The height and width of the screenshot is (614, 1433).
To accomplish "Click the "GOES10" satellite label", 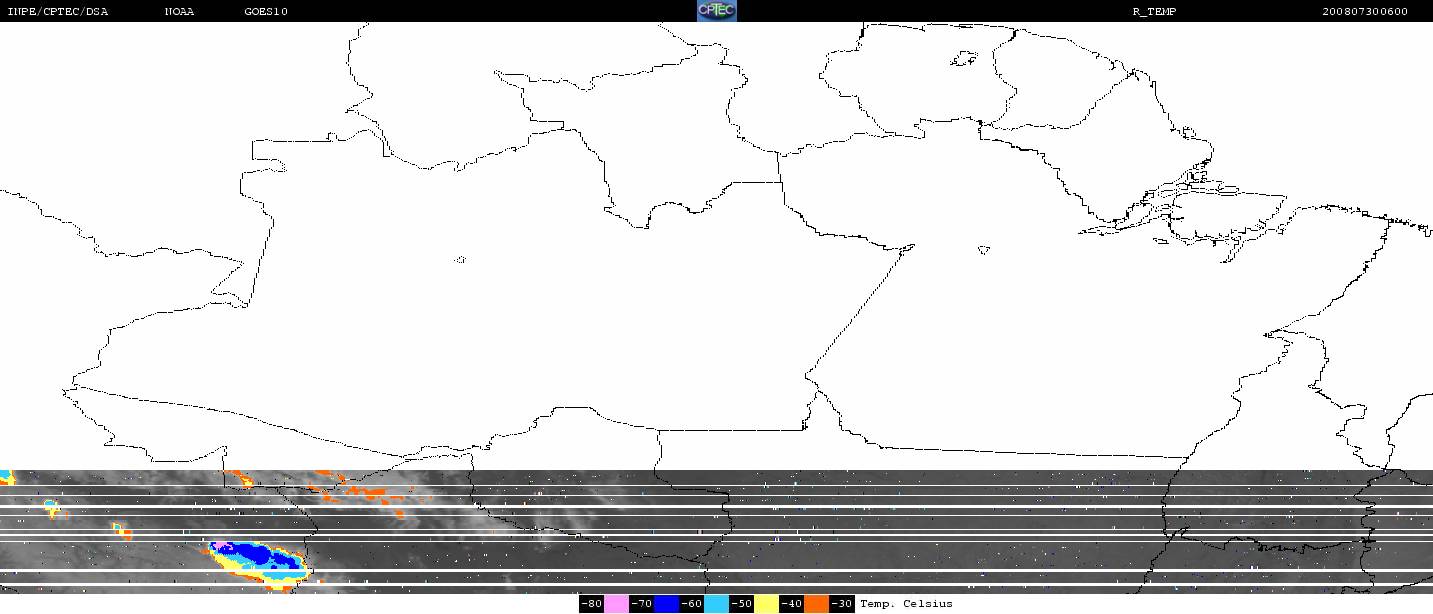I will point(266,12).
